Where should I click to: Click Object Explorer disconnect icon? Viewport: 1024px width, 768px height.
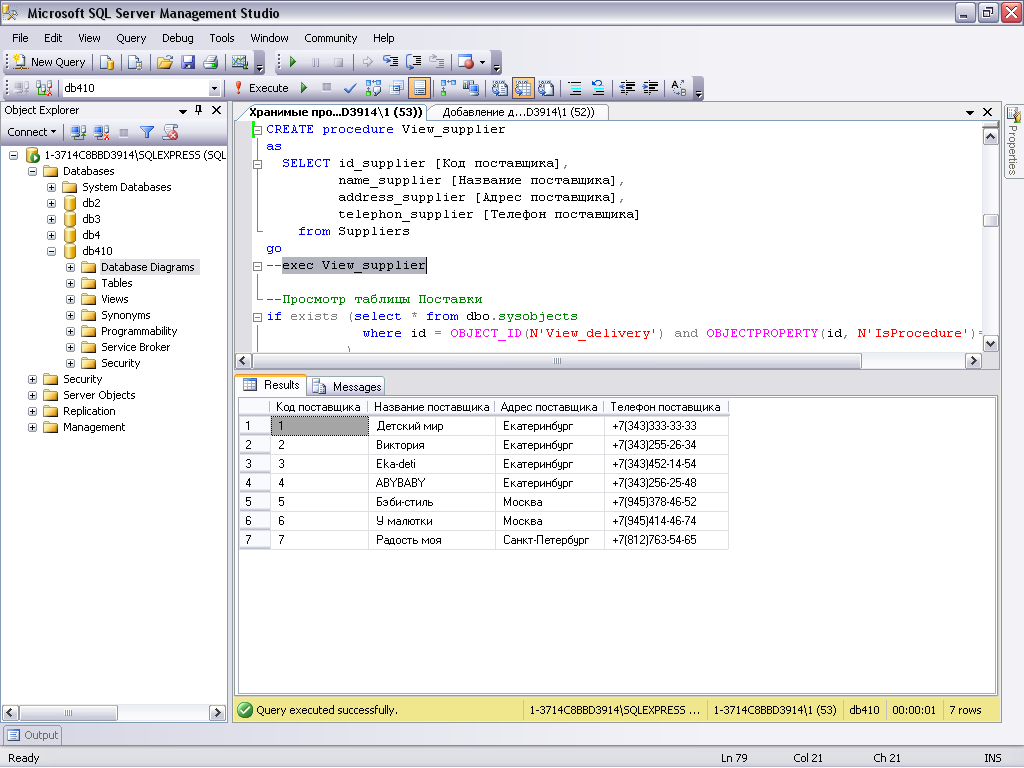(101, 133)
